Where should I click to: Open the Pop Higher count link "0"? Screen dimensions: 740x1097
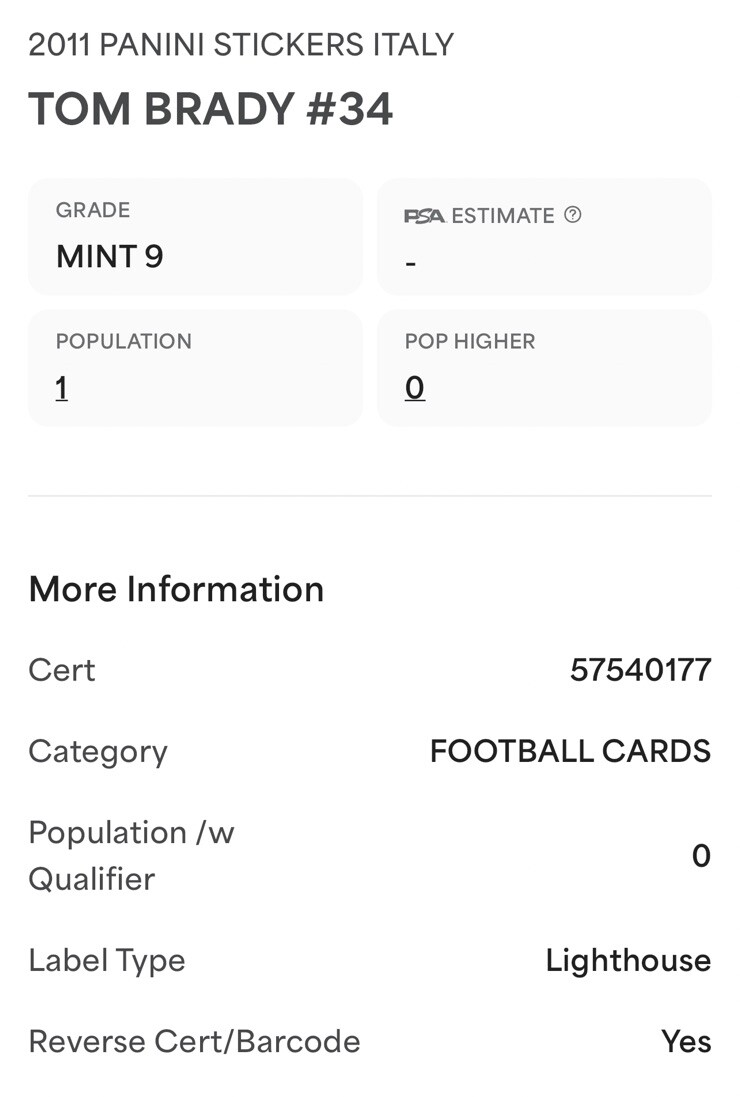click(415, 388)
